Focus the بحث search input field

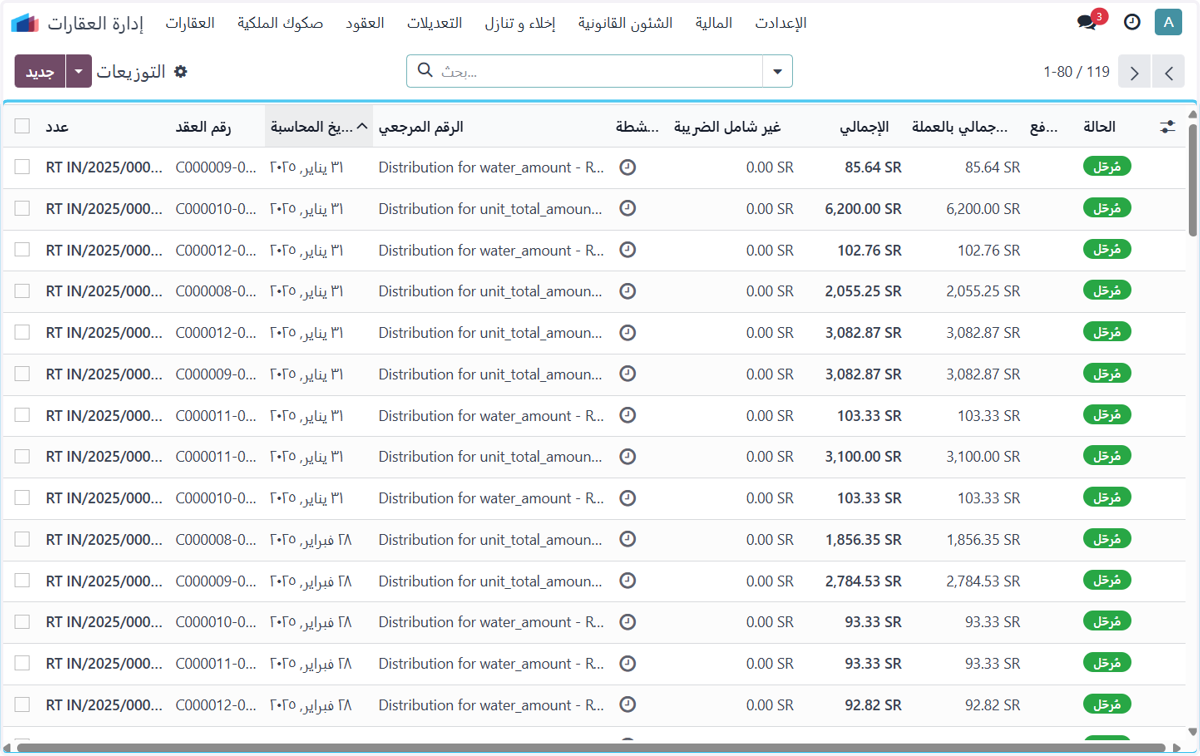598,71
